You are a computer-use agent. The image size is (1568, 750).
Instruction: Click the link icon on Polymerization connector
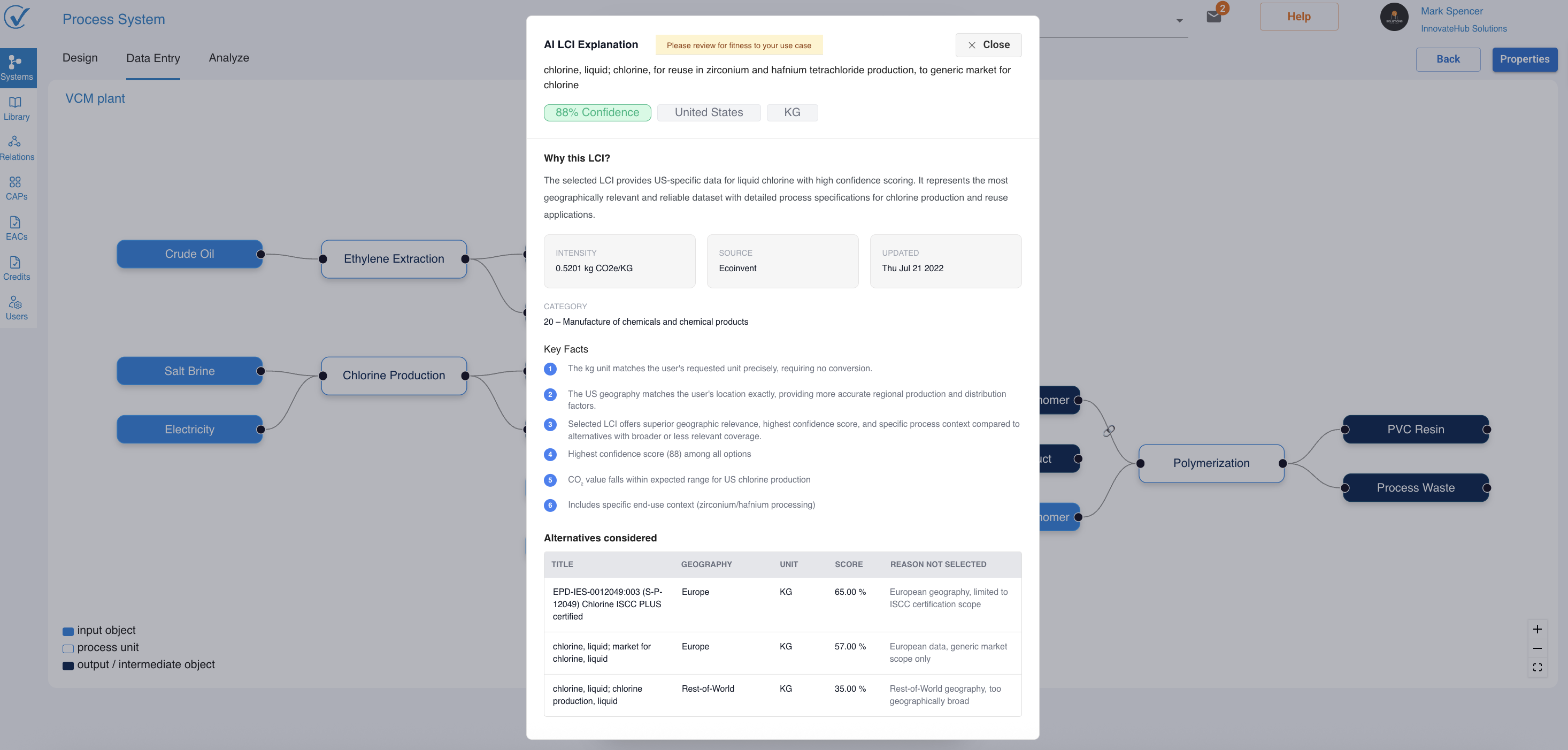(x=1109, y=431)
